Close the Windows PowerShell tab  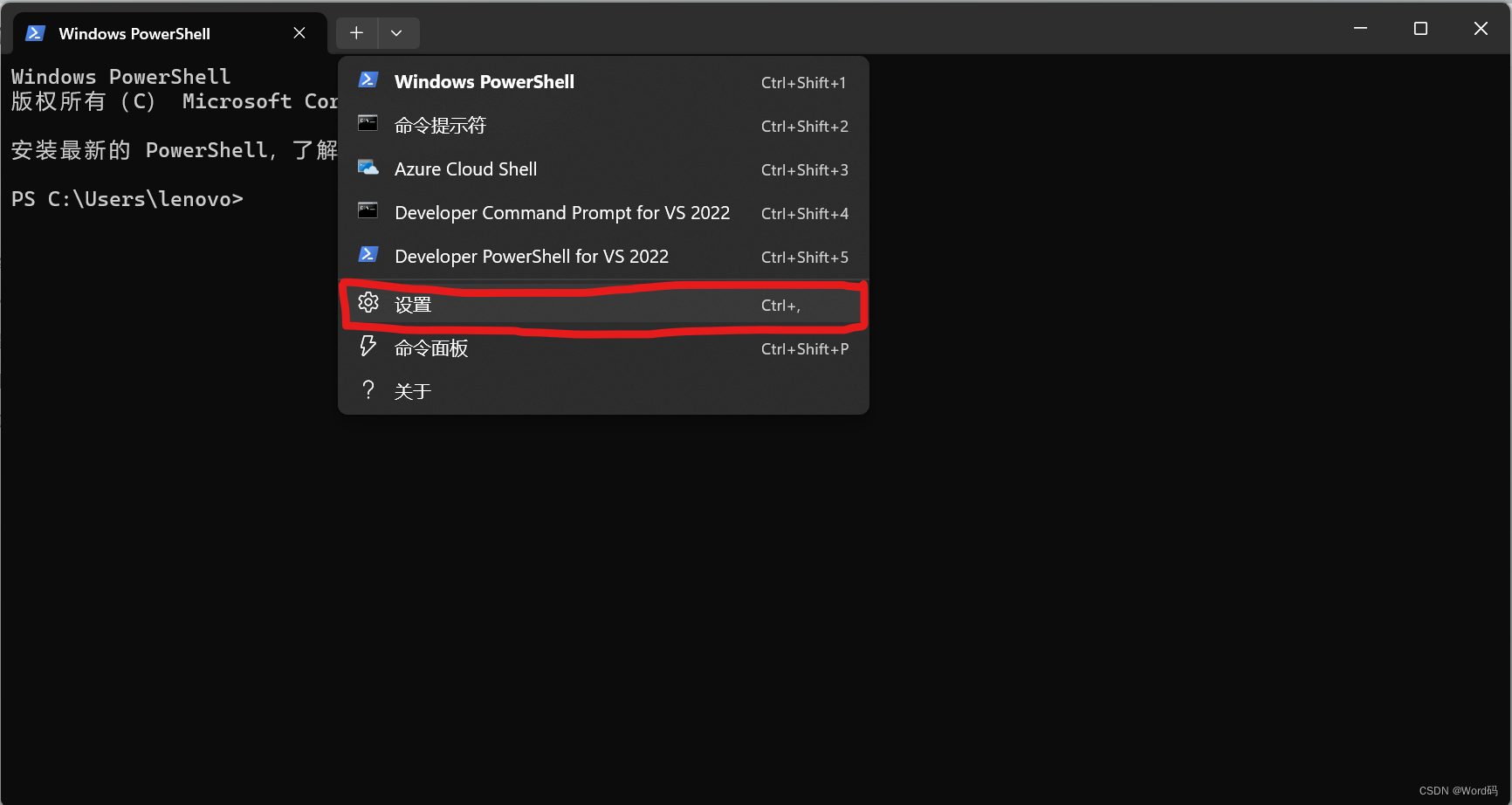[299, 33]
